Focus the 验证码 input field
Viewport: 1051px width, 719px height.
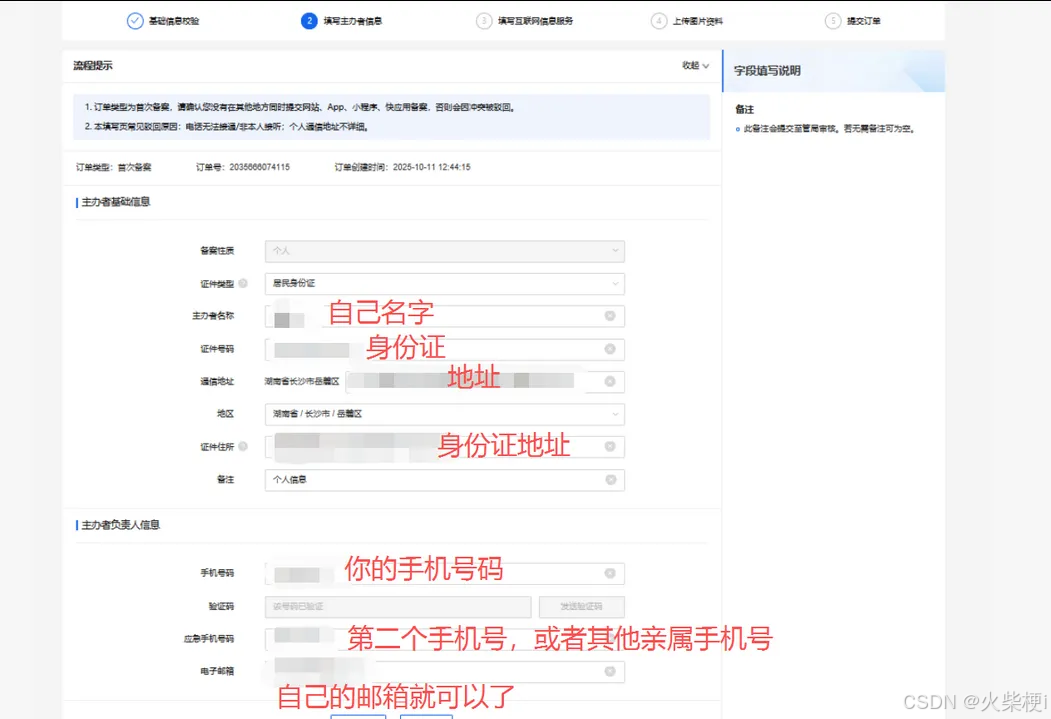coord(398,606)
